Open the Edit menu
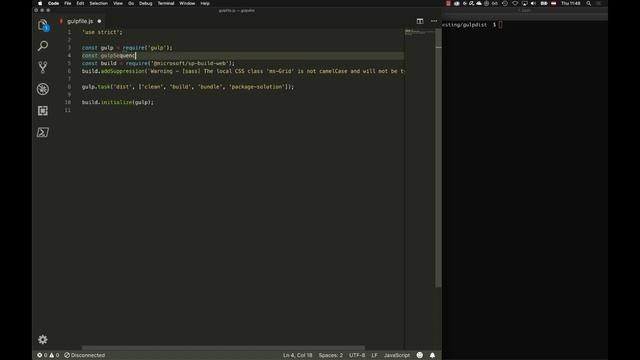 tap(80, 3)
